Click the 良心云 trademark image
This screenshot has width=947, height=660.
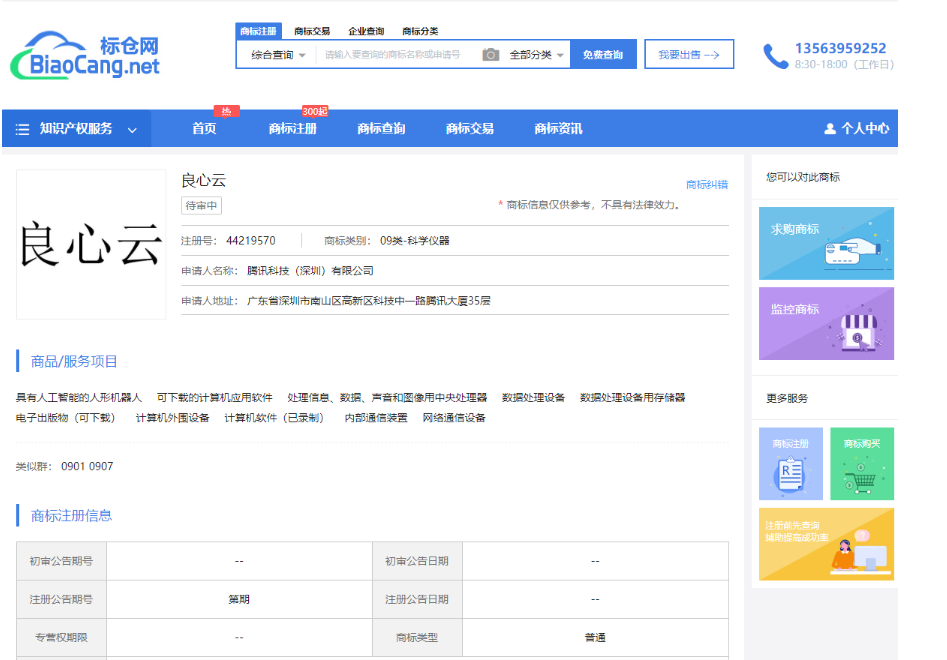(91, 244)
